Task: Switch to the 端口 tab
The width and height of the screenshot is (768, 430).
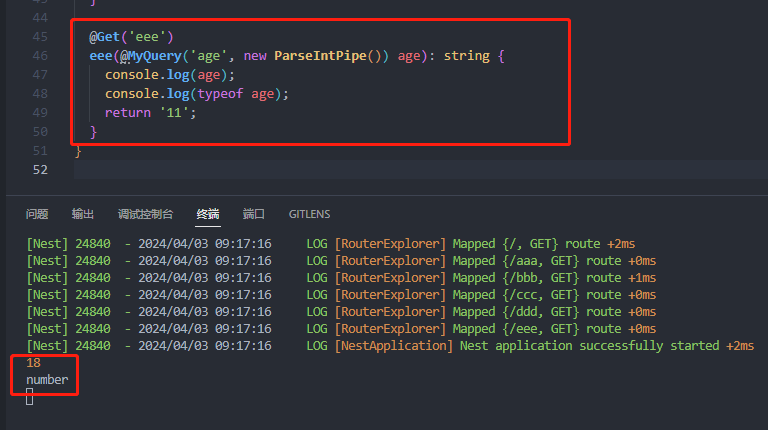Action: coord(254,215)
